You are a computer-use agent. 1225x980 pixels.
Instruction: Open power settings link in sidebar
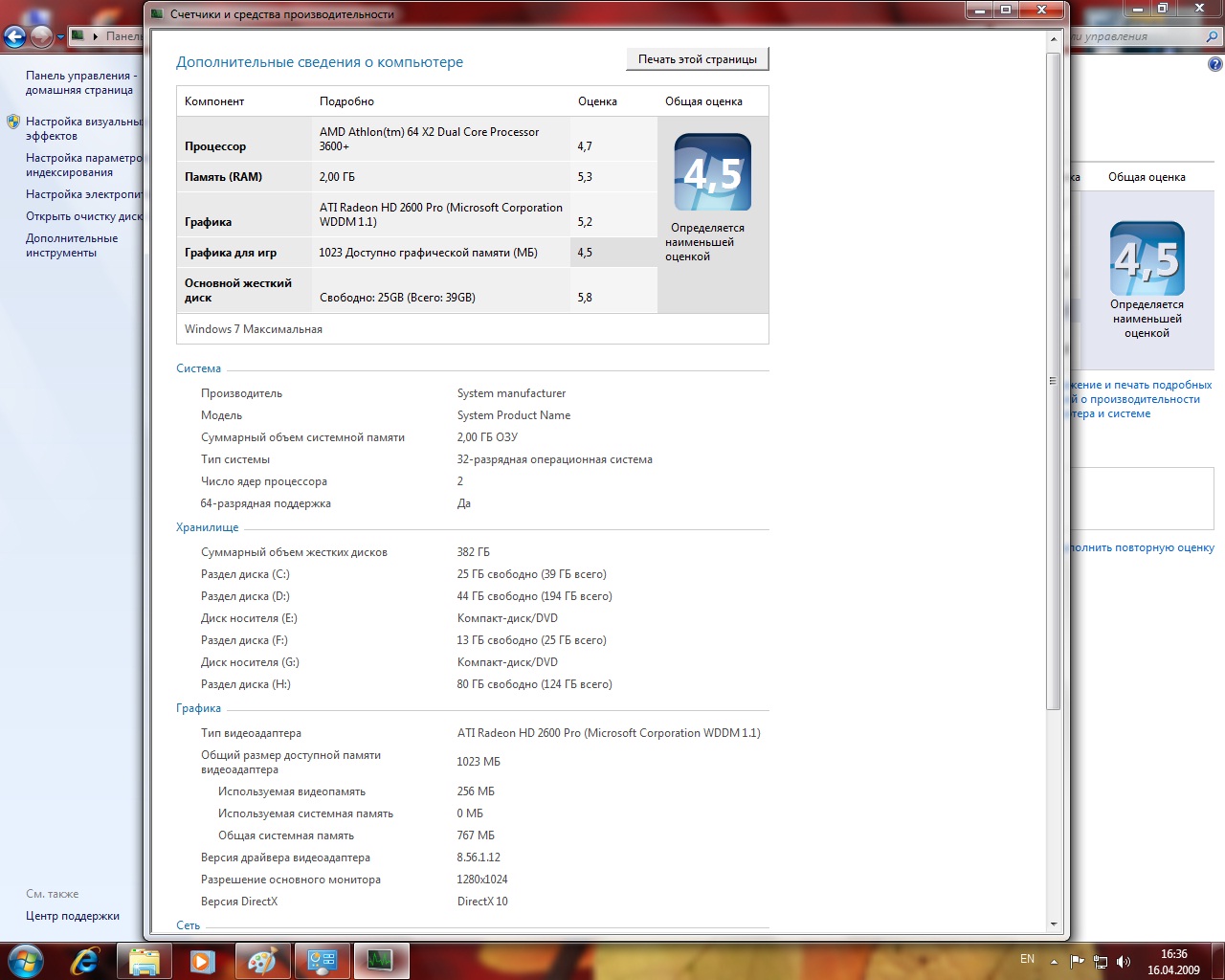coord(84,194)
